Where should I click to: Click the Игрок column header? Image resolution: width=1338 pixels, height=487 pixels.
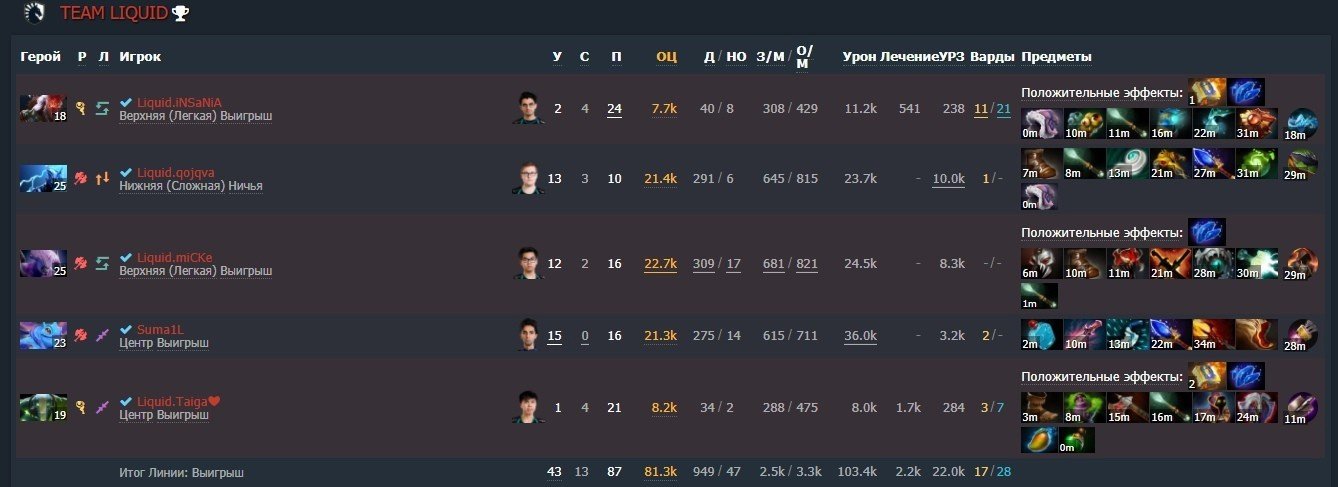140,57
